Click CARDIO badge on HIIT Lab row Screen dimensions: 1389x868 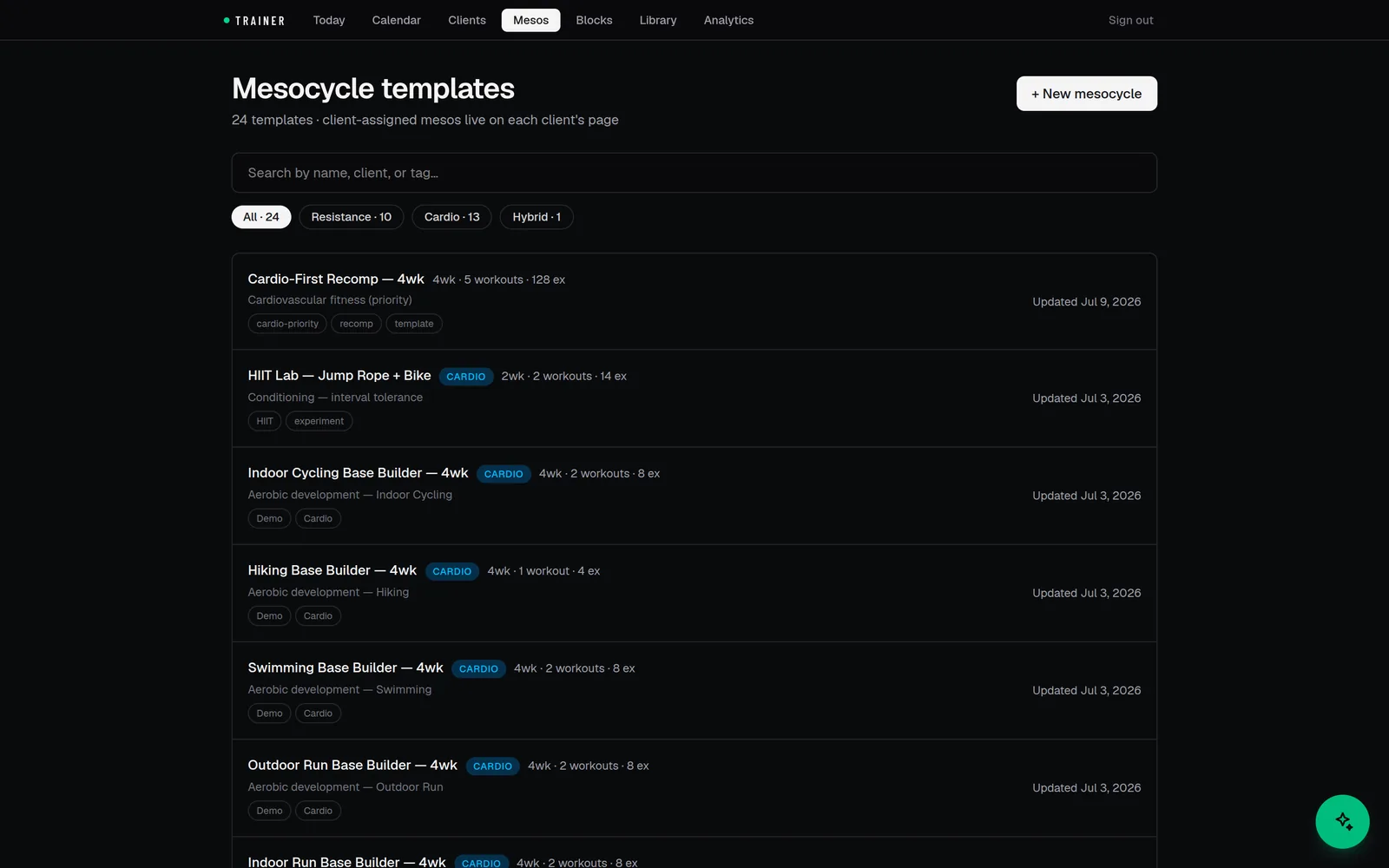465,377
